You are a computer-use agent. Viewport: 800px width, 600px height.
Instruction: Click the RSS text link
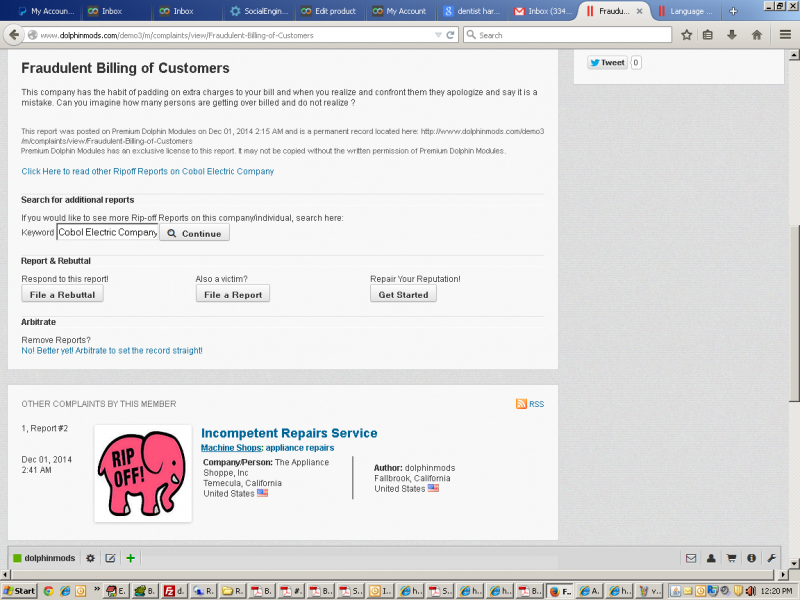[537, 404]
